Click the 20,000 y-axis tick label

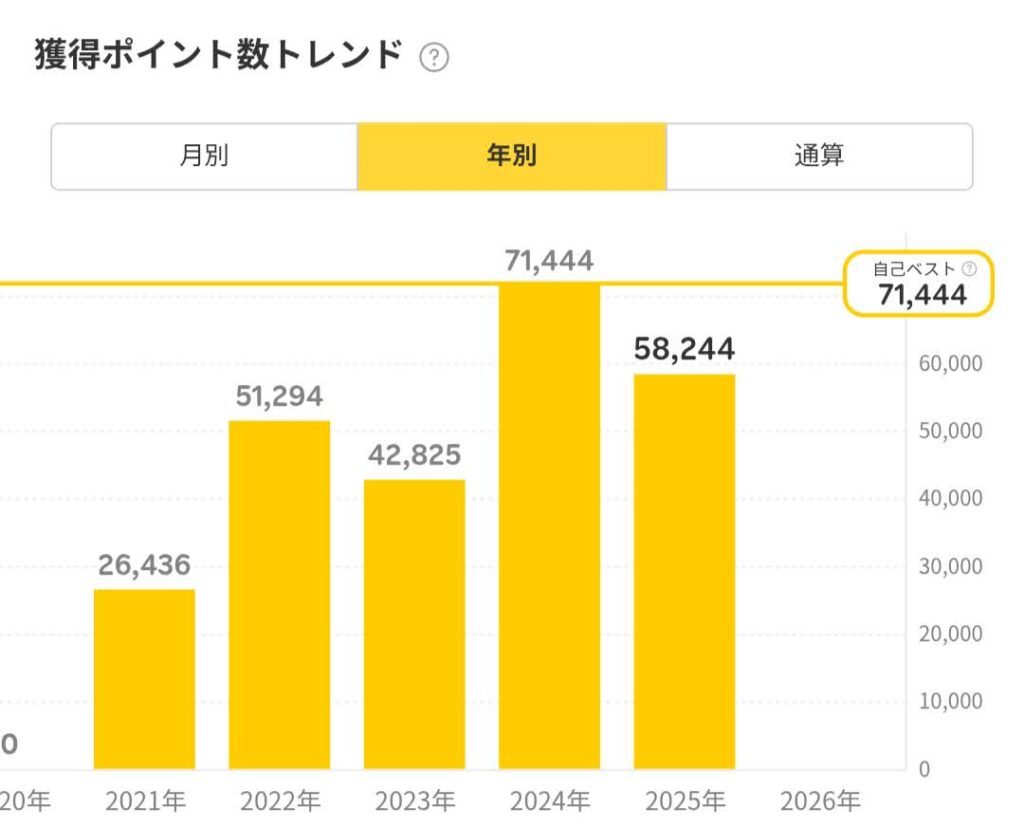[950, 634]
